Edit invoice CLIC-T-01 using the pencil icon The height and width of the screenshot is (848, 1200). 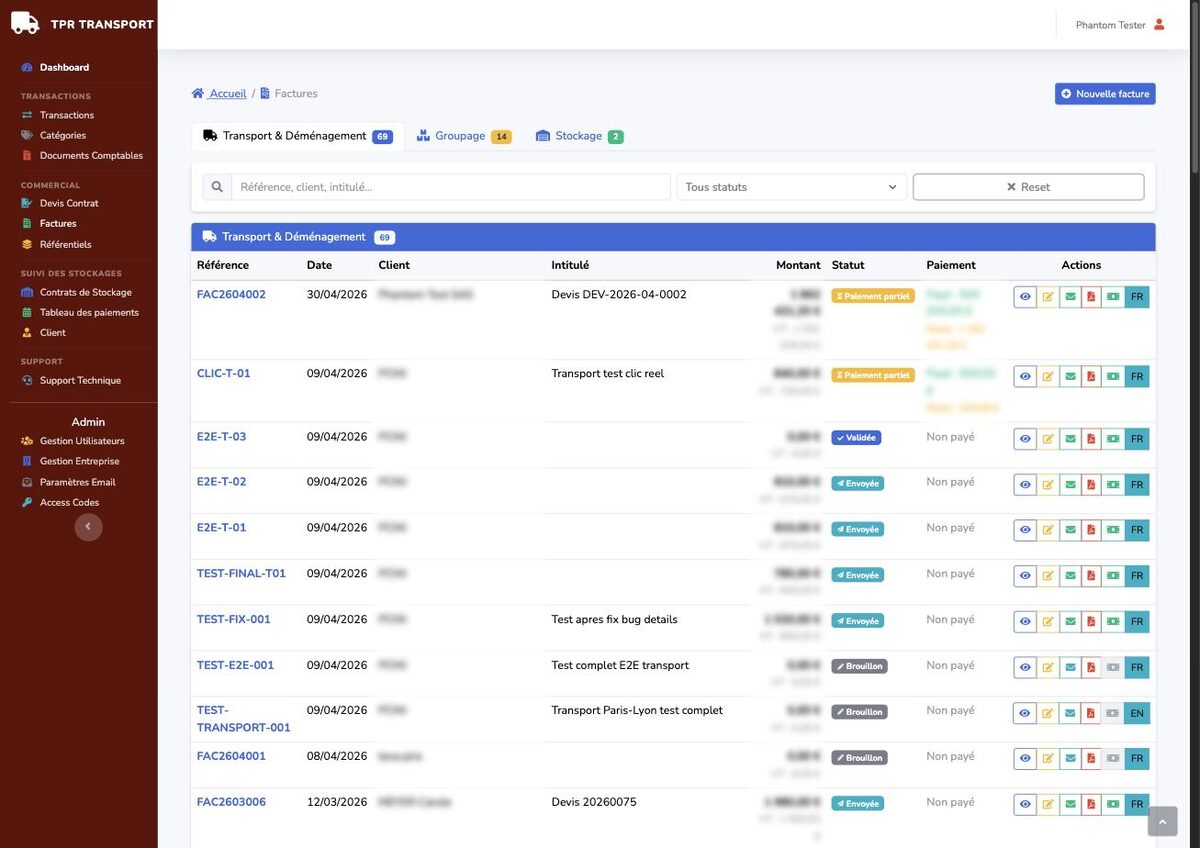coord(1048,376)
